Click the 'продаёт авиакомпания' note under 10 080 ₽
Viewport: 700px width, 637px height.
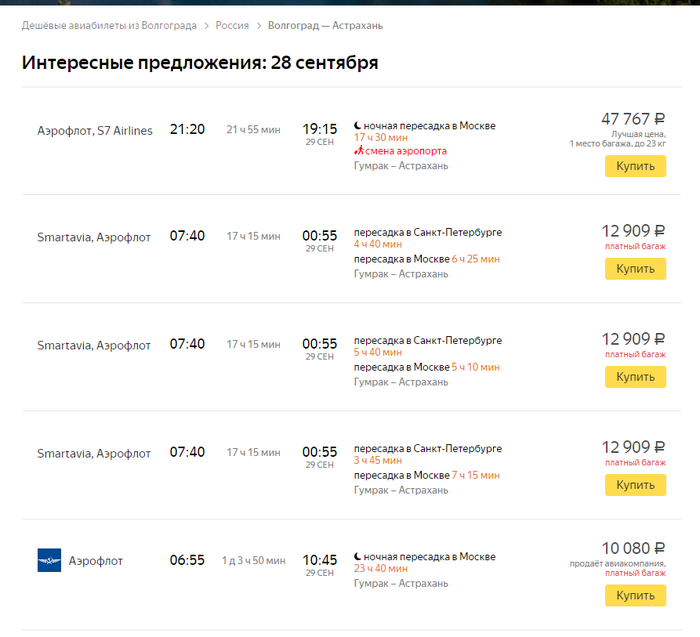click(617, 563)
